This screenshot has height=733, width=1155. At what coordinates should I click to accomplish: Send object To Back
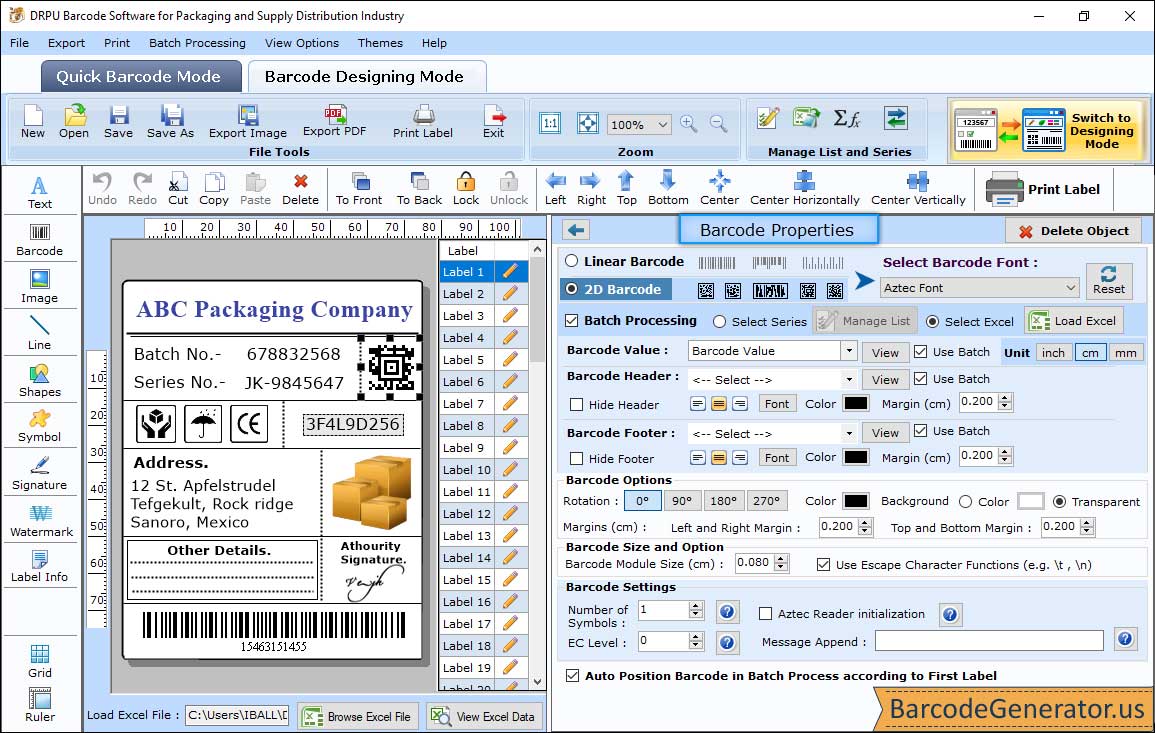coord(419,189)
